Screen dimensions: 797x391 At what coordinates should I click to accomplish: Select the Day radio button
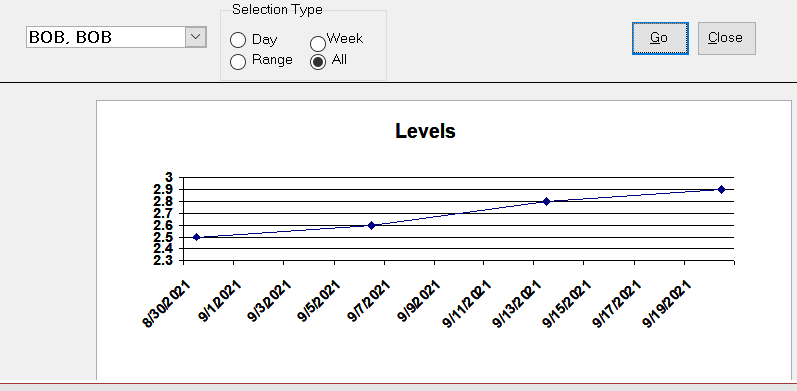(238, 40)
